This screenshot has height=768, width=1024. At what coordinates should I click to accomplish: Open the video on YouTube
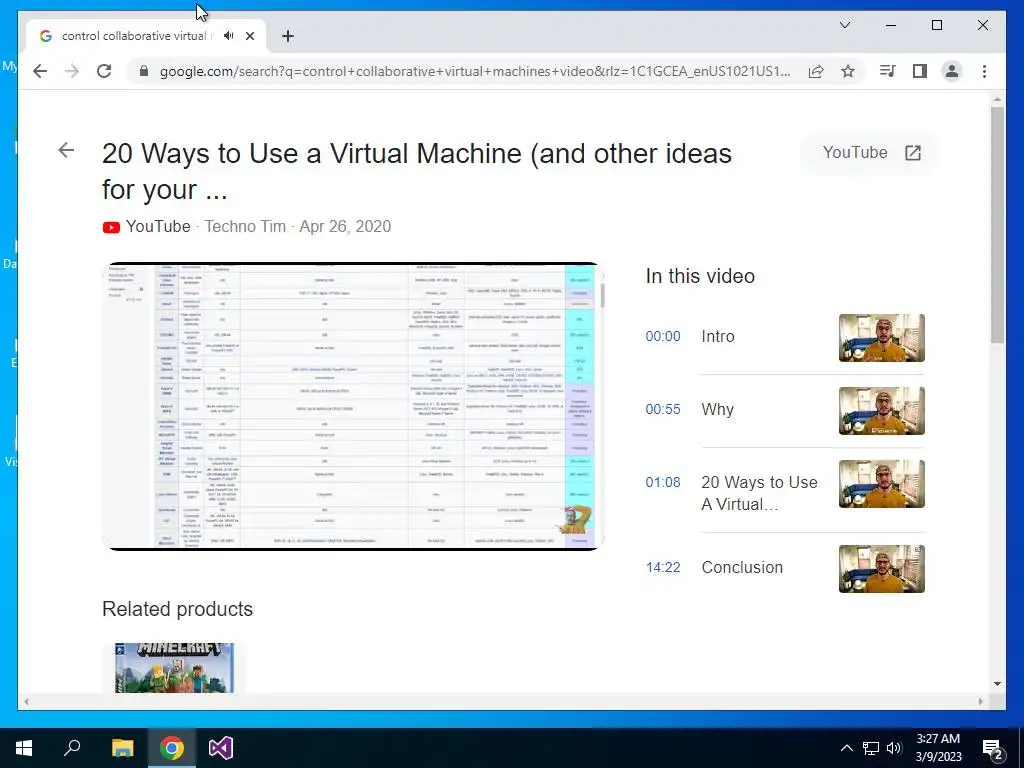[x=871, y=153]
